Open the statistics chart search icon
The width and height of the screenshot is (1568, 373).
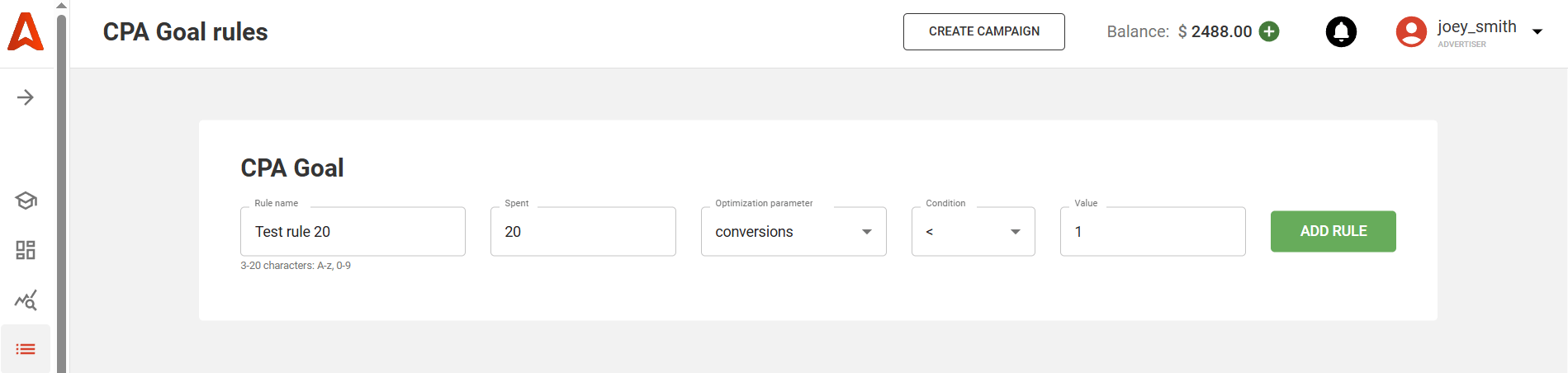coord(26,300)
